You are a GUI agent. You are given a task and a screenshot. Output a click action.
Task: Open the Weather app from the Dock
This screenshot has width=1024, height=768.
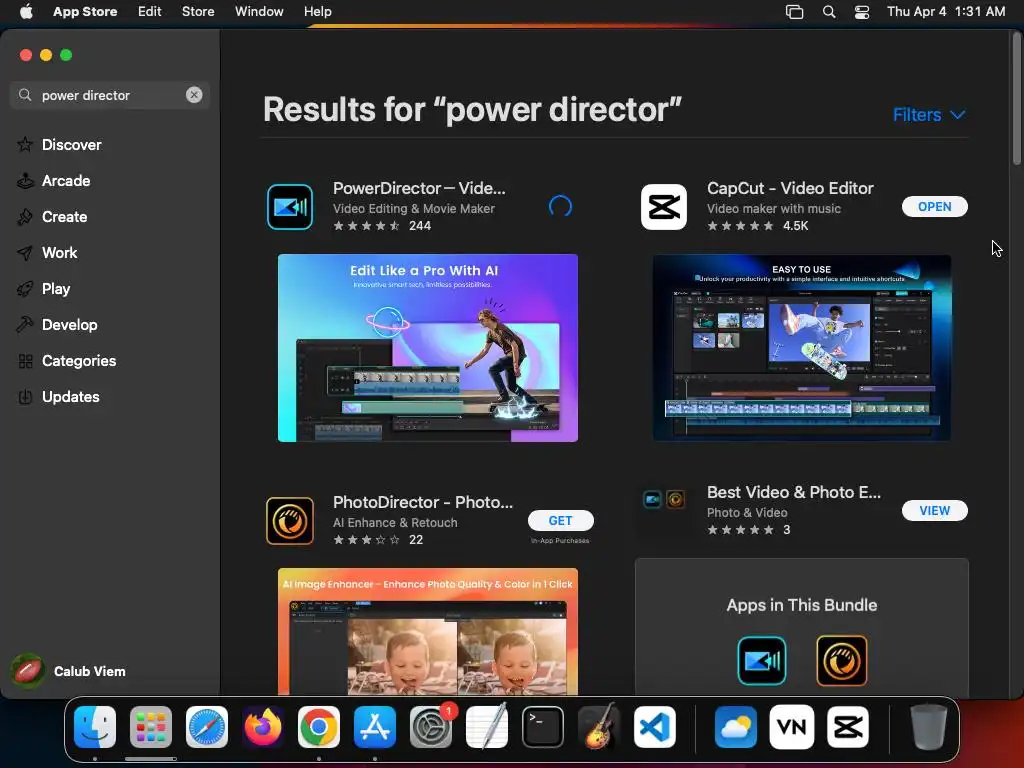click(735, 727)
